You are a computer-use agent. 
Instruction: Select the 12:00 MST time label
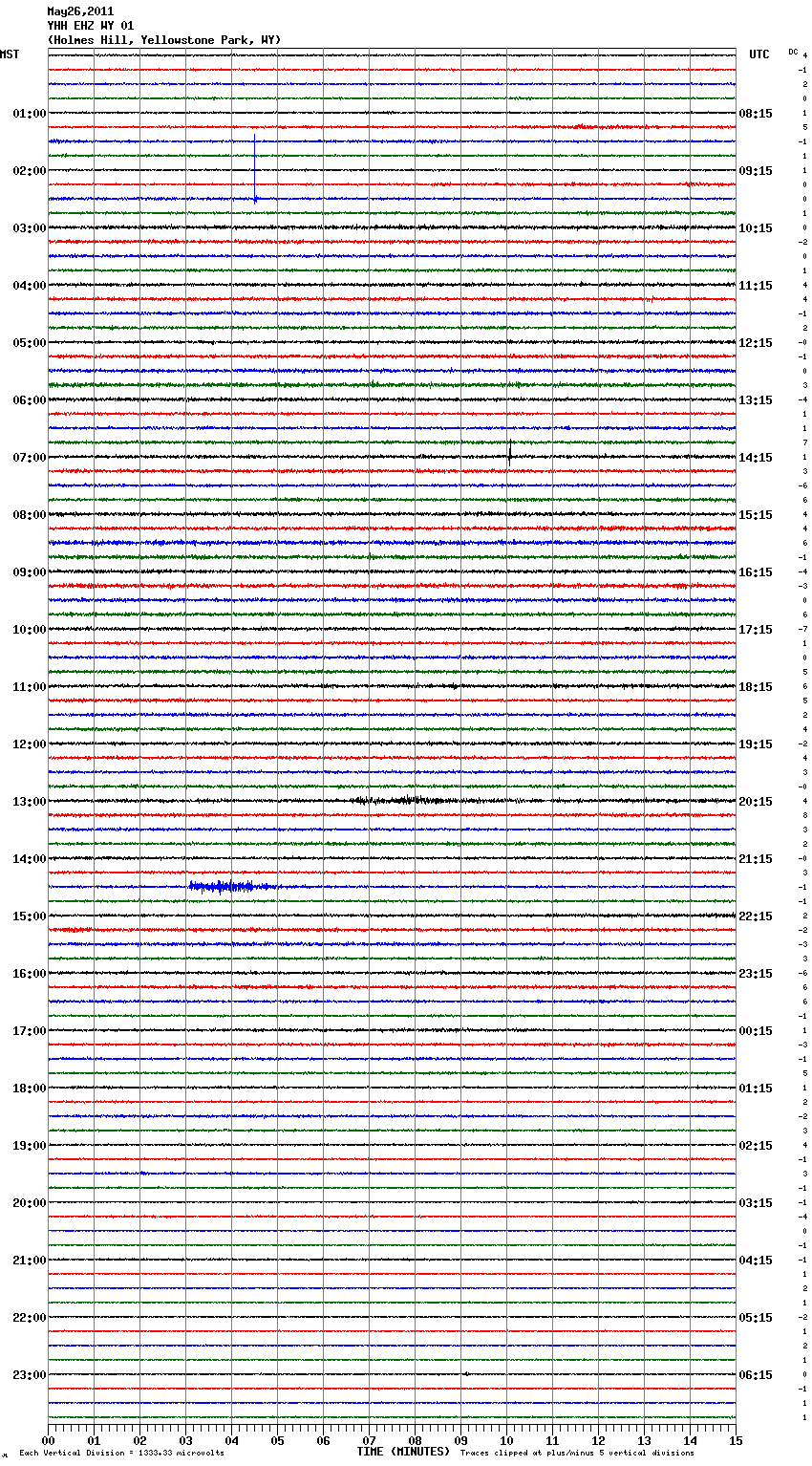click(30, 744)
